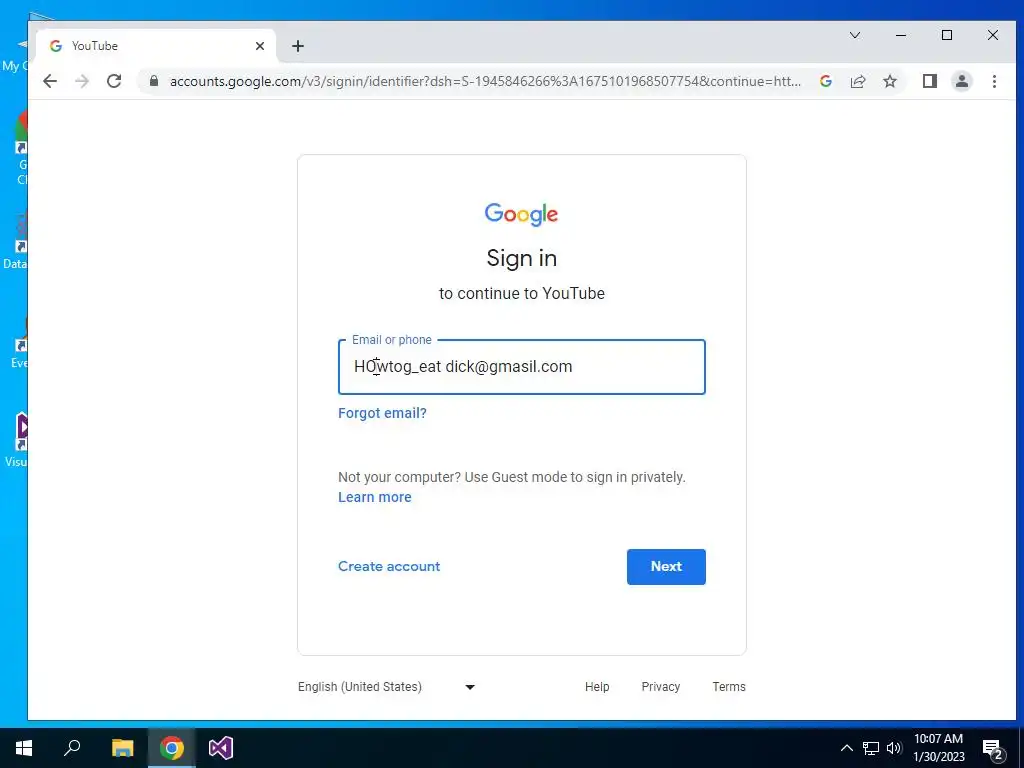The height and width of the screenshot is (768, 1024).
Task: Open the Chrome three-dot menu
Action: coord(994,81)
